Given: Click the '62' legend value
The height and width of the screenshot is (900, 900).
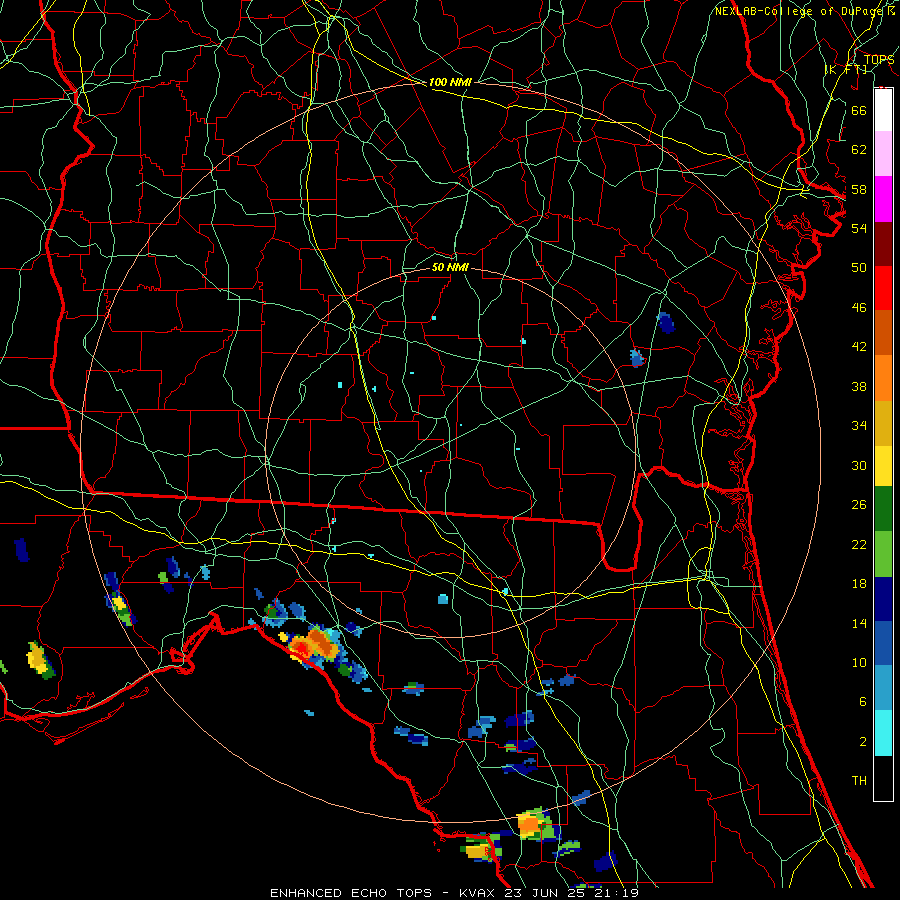Looking at the screenshot, I should pos(859,150).
